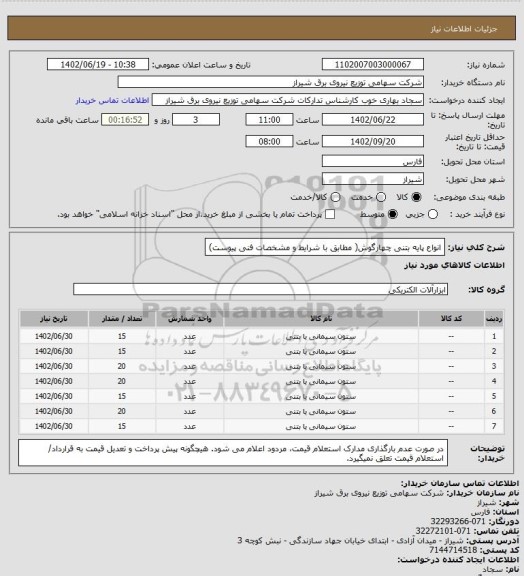Select row 4 date 1402/06/30
524x576 pixels.
(x=54, y=382)
